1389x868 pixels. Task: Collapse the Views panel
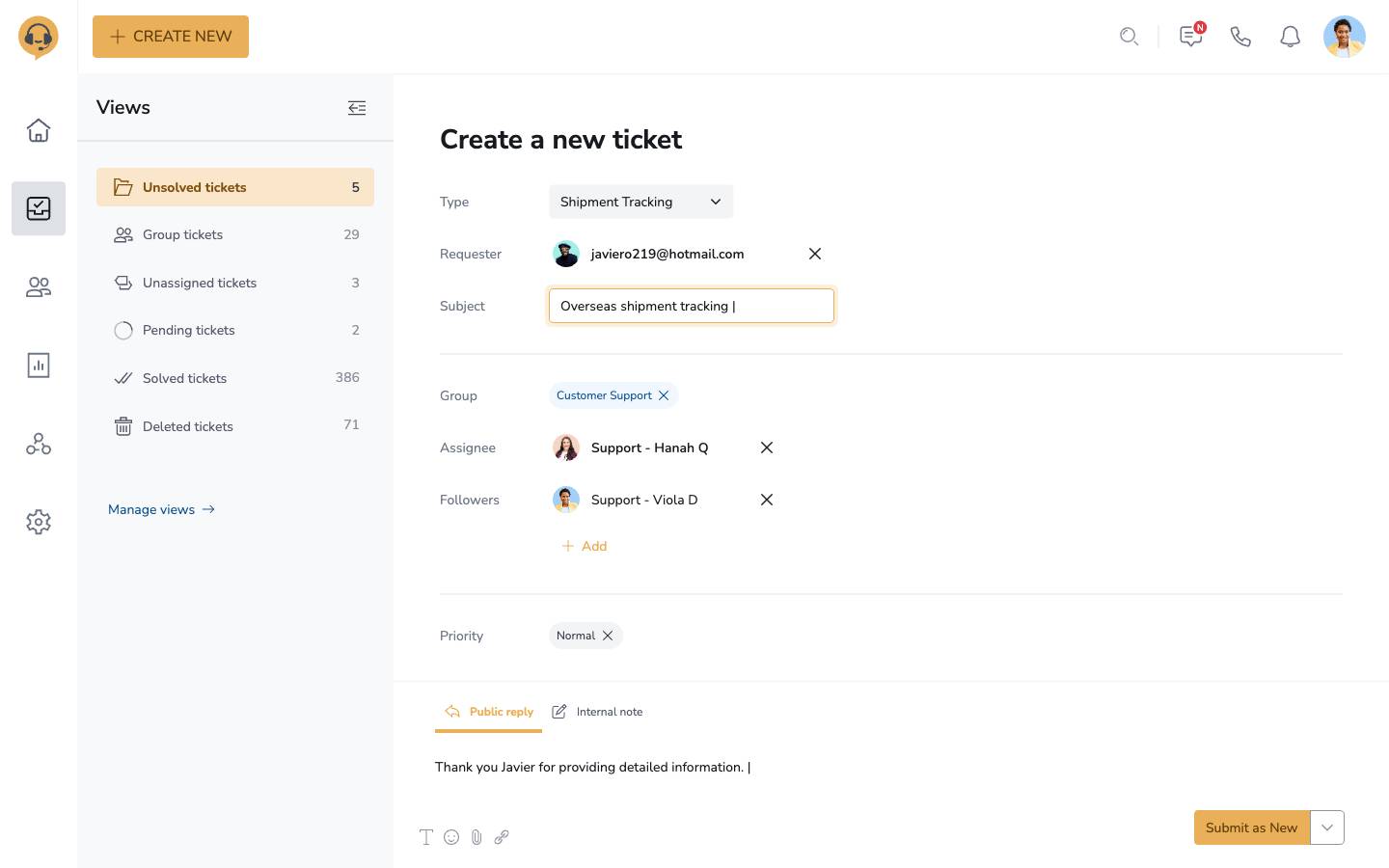coord(357,108)
